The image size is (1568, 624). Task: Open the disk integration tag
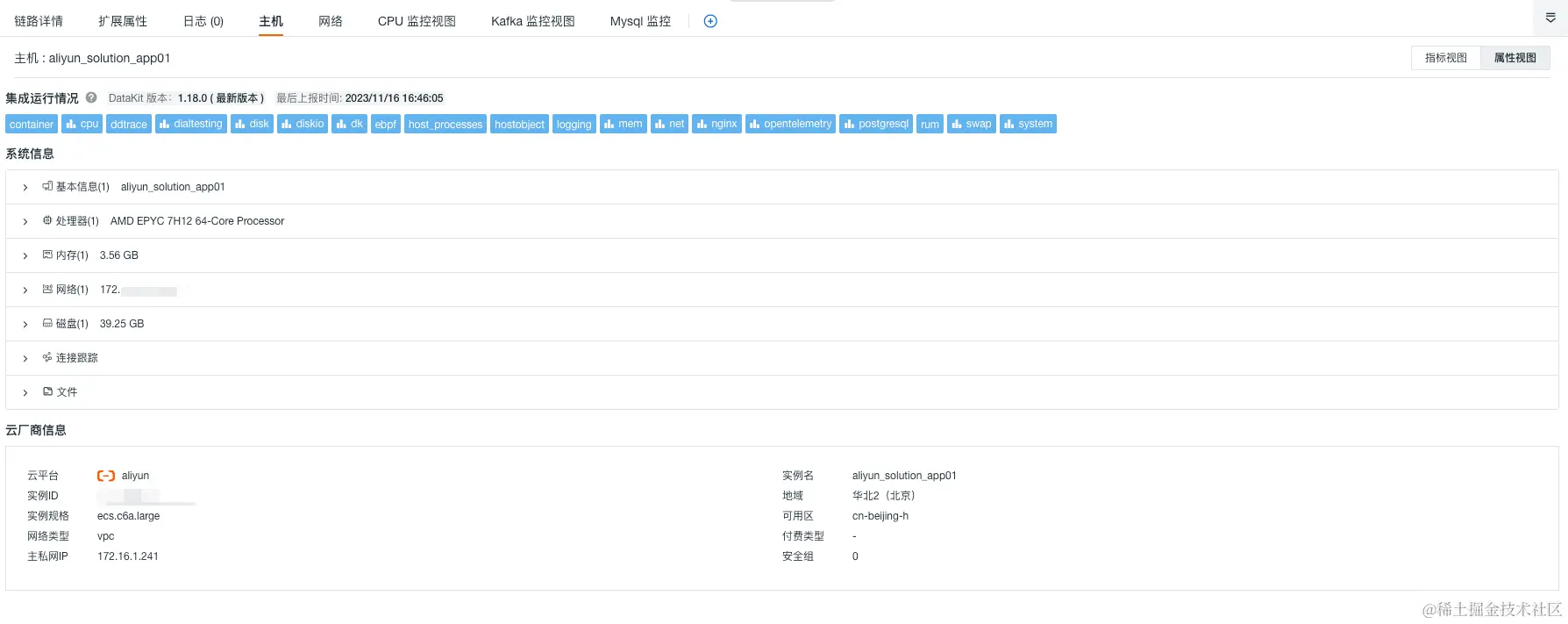(253, 124)
